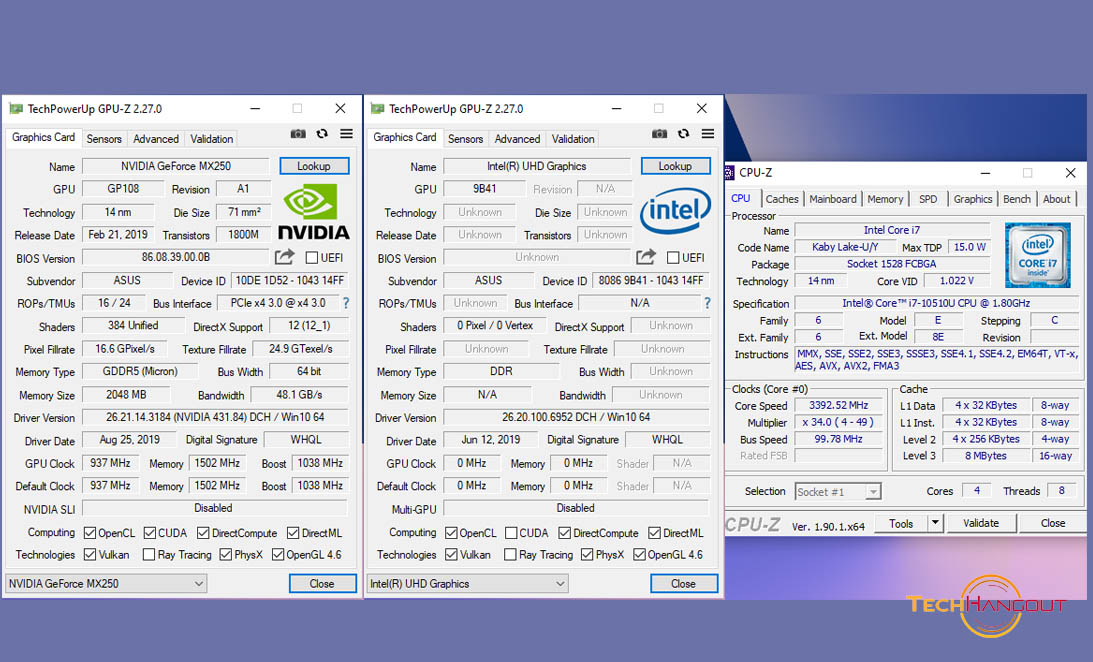The width and height of the screenshot is (1093, 662).
Task: Click the Intel logo in GPU-Z
Action: 675,210
